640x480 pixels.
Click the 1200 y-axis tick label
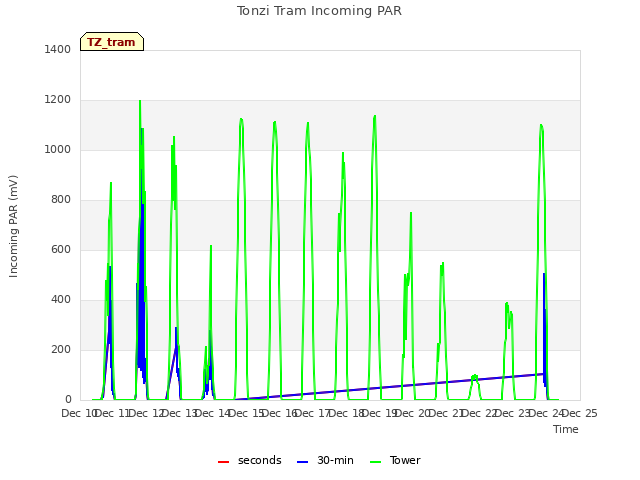(x=58, y=100)
